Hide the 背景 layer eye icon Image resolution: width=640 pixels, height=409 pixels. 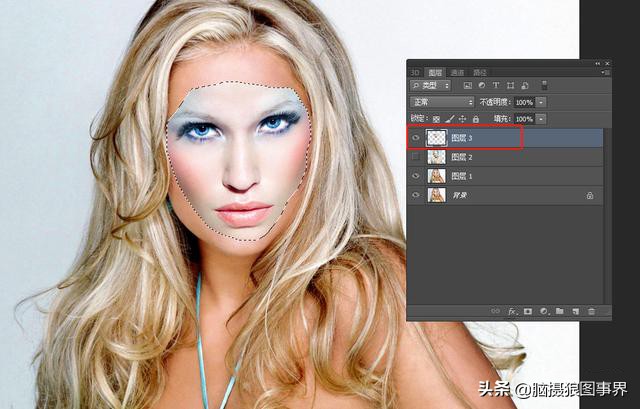(x=416, y=195)
